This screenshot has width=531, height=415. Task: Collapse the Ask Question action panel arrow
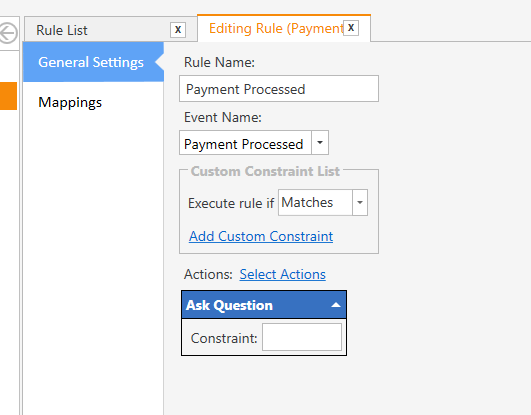(x=336, y=305)
